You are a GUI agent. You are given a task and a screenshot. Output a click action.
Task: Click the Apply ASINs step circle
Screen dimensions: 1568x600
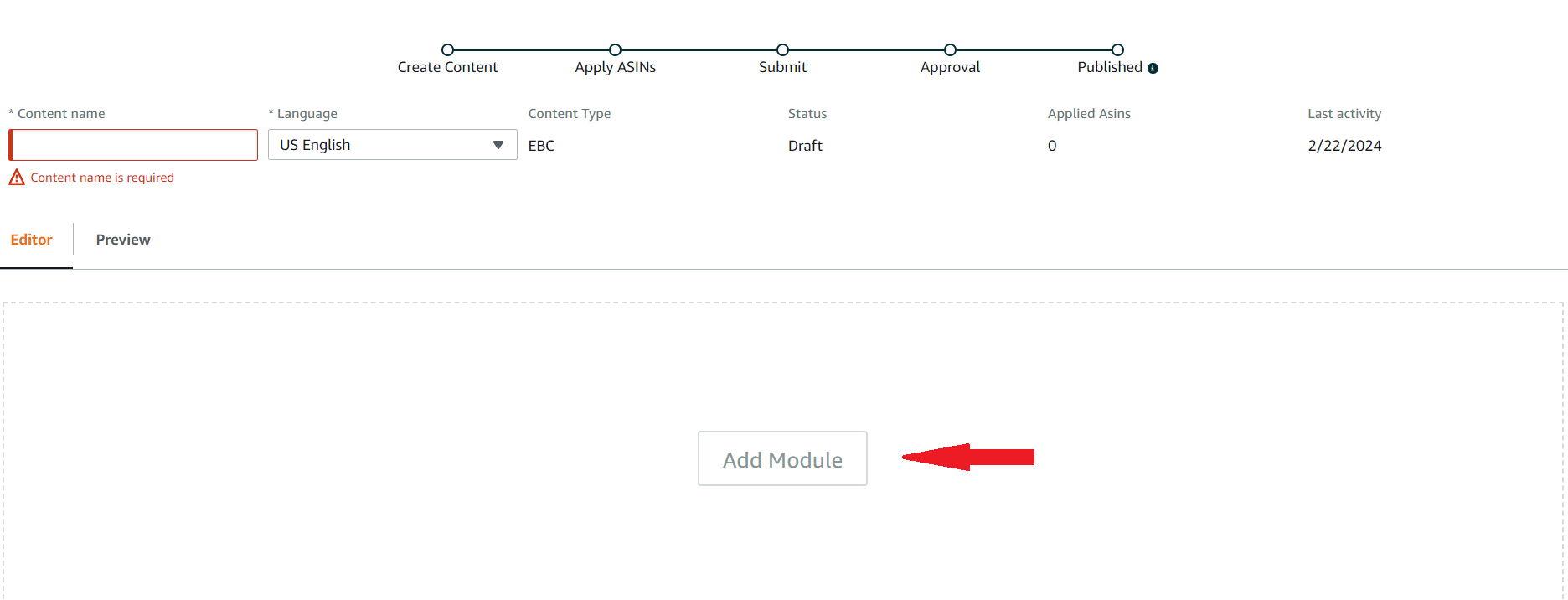[615, 50]
